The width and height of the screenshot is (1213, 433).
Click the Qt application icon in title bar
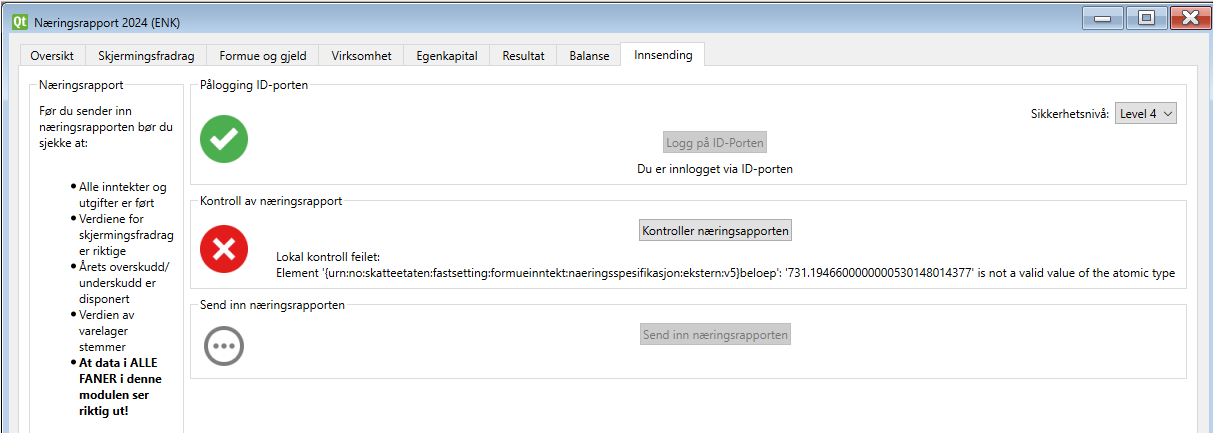(x=19, y=20)
